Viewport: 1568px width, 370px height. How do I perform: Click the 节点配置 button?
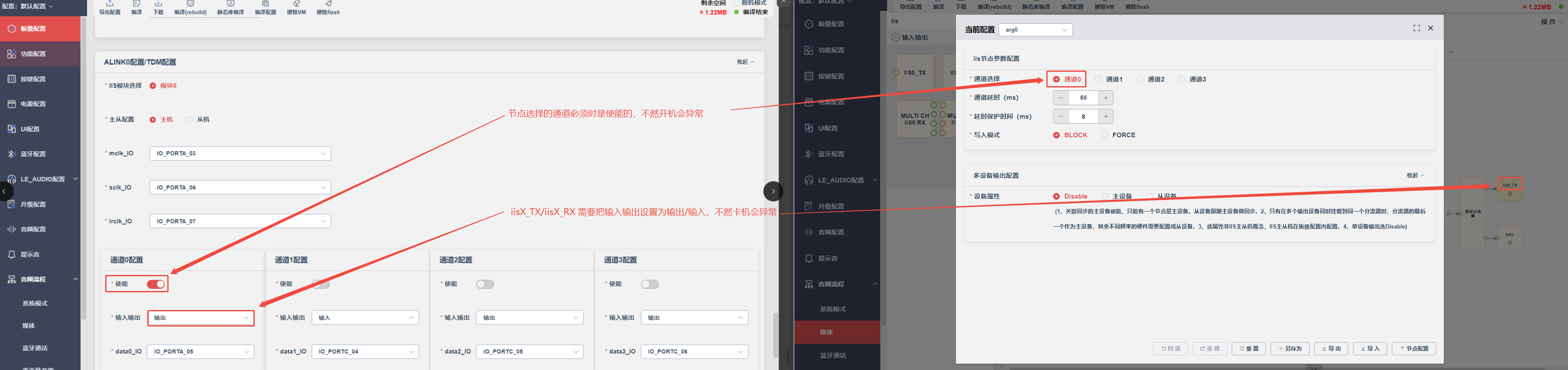pos(1414,349)
